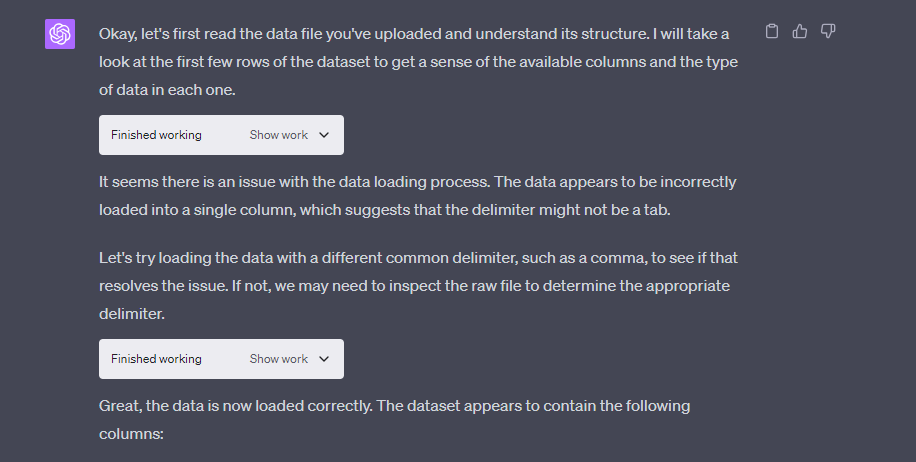Copy the response with the clipboard icon
The image size is (916, 462).
(771, 32)
